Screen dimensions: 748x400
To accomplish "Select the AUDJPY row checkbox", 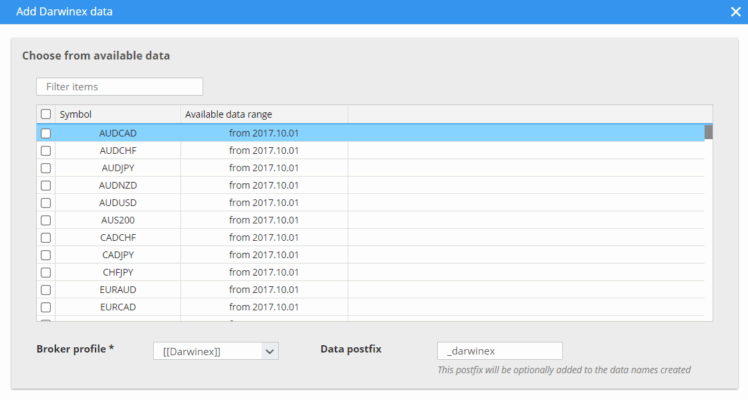I will [45, 168].
